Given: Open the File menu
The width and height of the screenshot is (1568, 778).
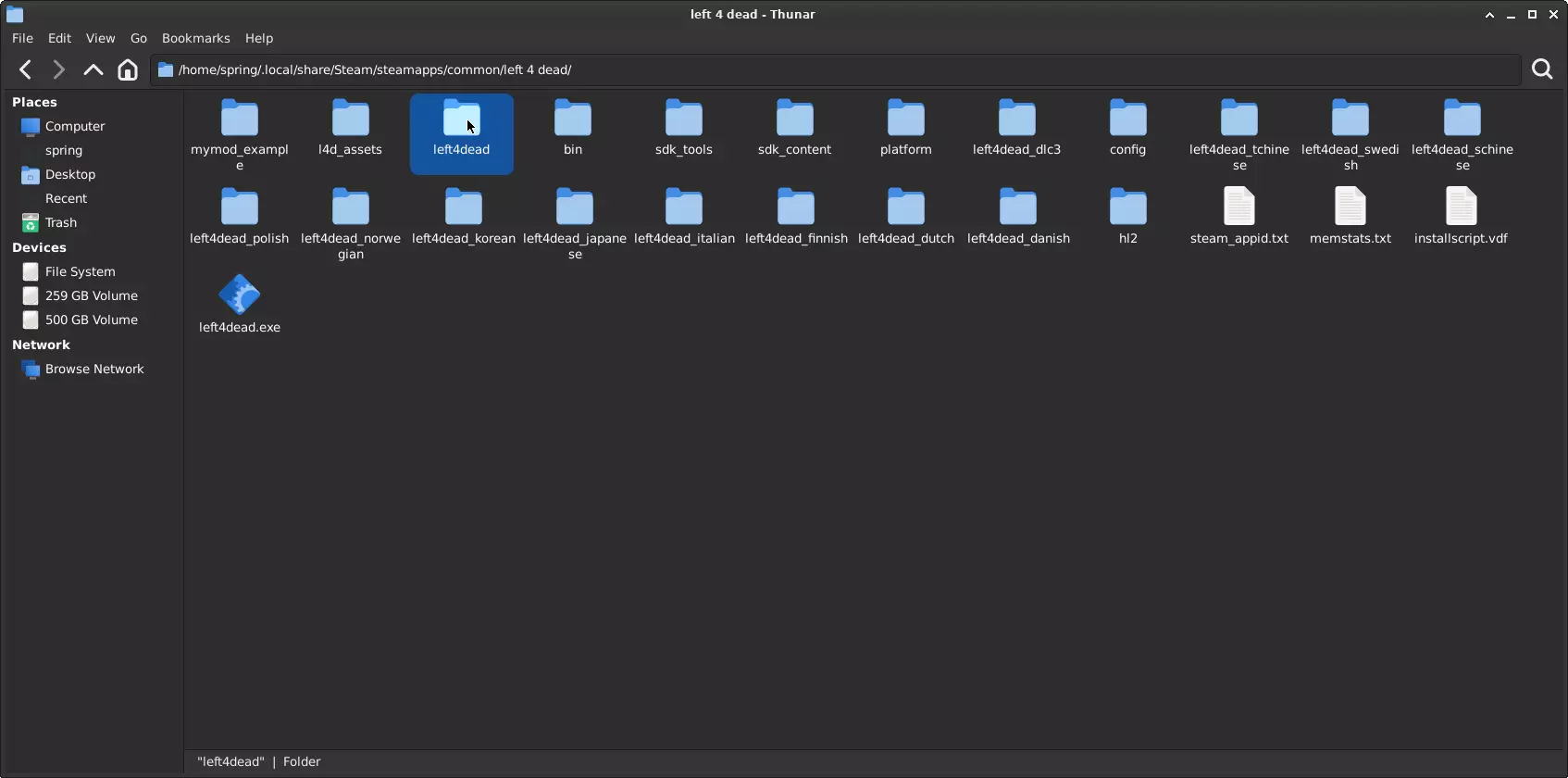Looking at the screenshot, I should 22,38.
